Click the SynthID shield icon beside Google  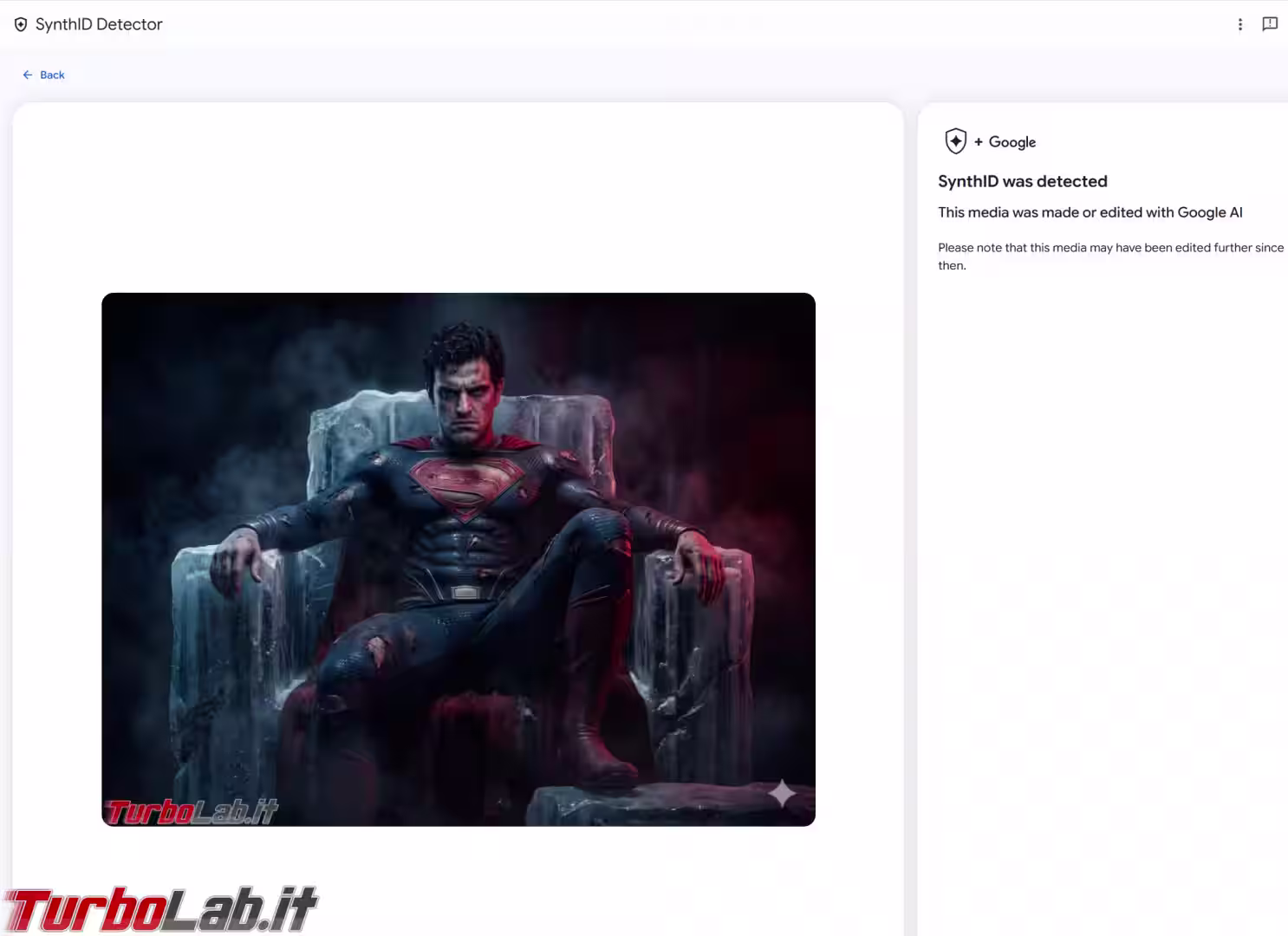tap(955, 141)
